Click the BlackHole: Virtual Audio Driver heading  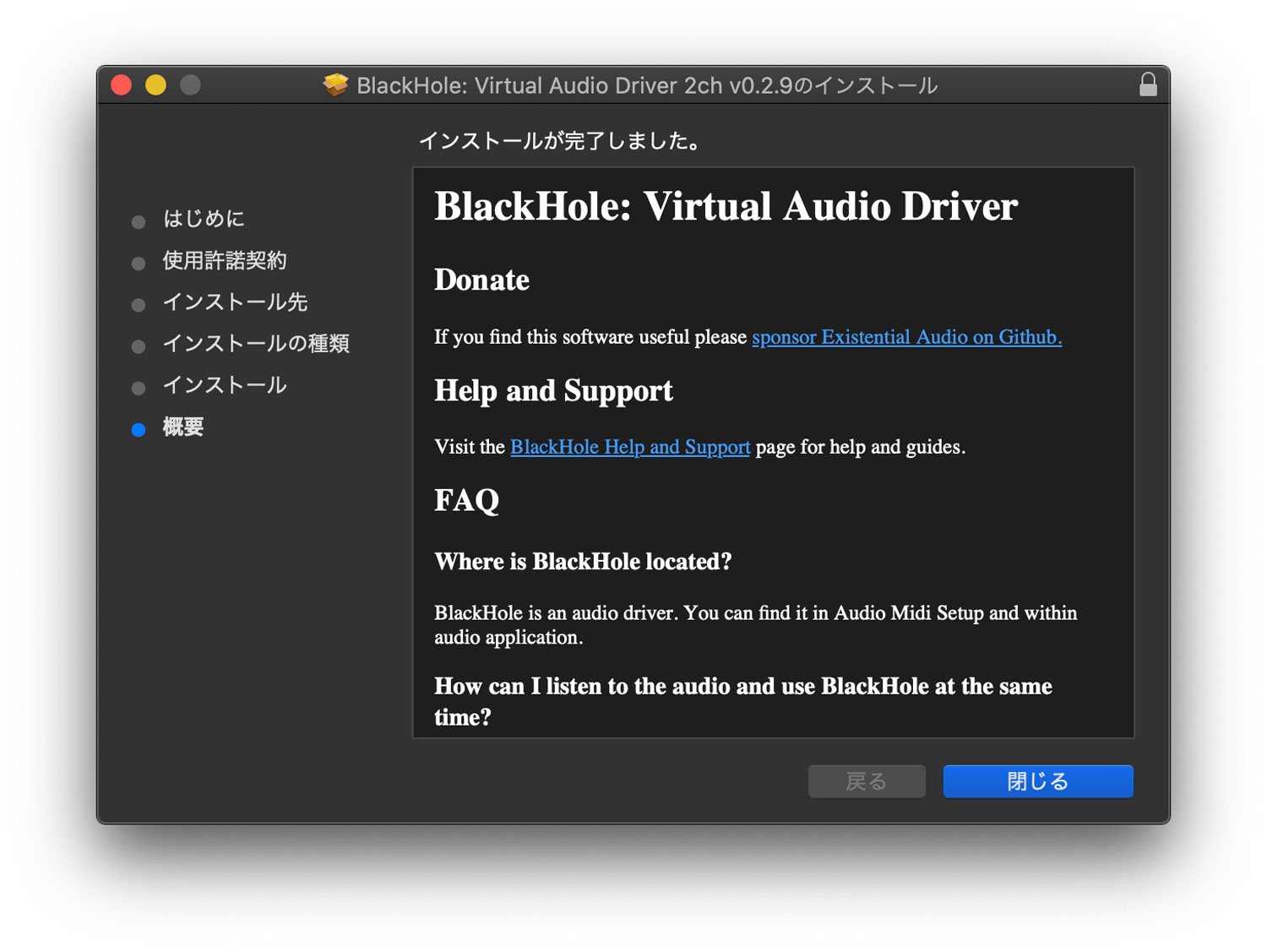tap(726, 206)
